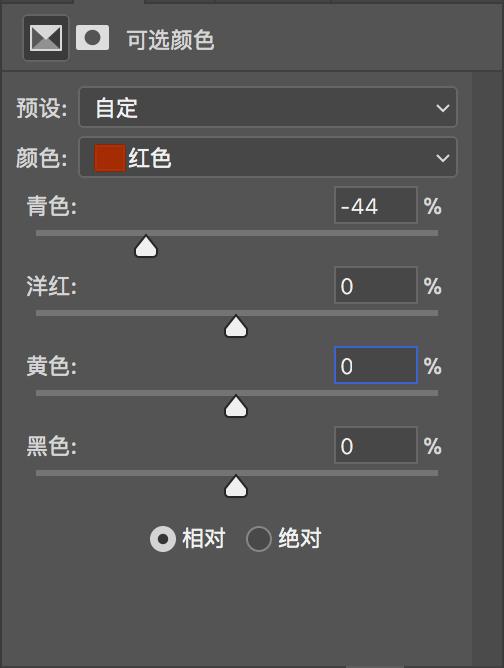This screenshot has height=668, width=504.
Task: Click the 黑色 slider handle
Action: [x=236, y=487]
